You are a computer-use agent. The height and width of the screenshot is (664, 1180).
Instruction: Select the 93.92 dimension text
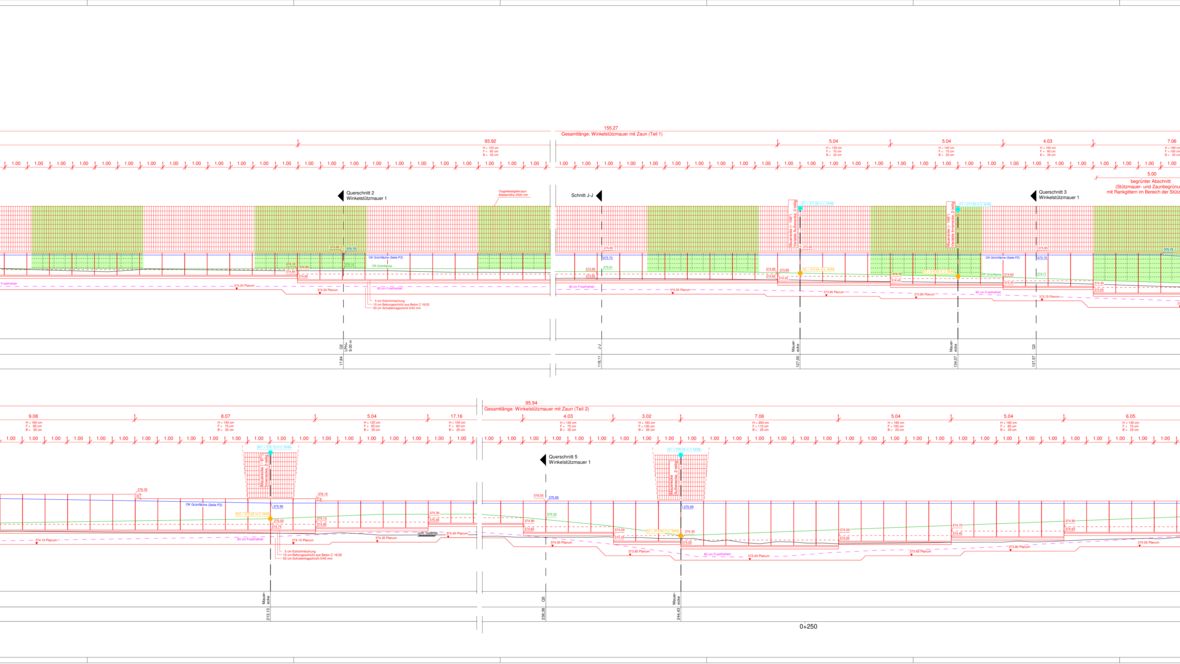[490, 142]
